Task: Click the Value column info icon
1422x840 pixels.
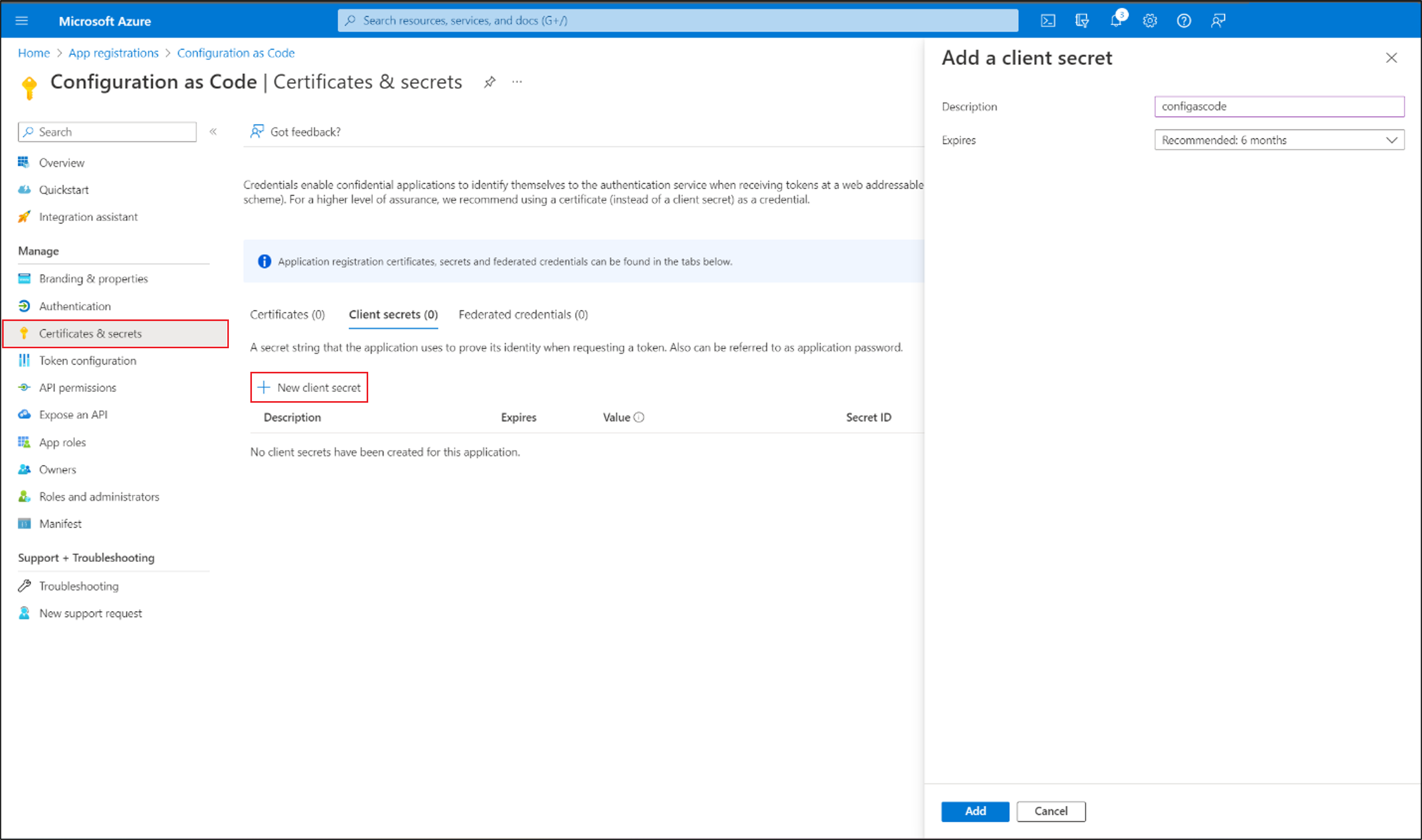Action: (x=639, y=418)
